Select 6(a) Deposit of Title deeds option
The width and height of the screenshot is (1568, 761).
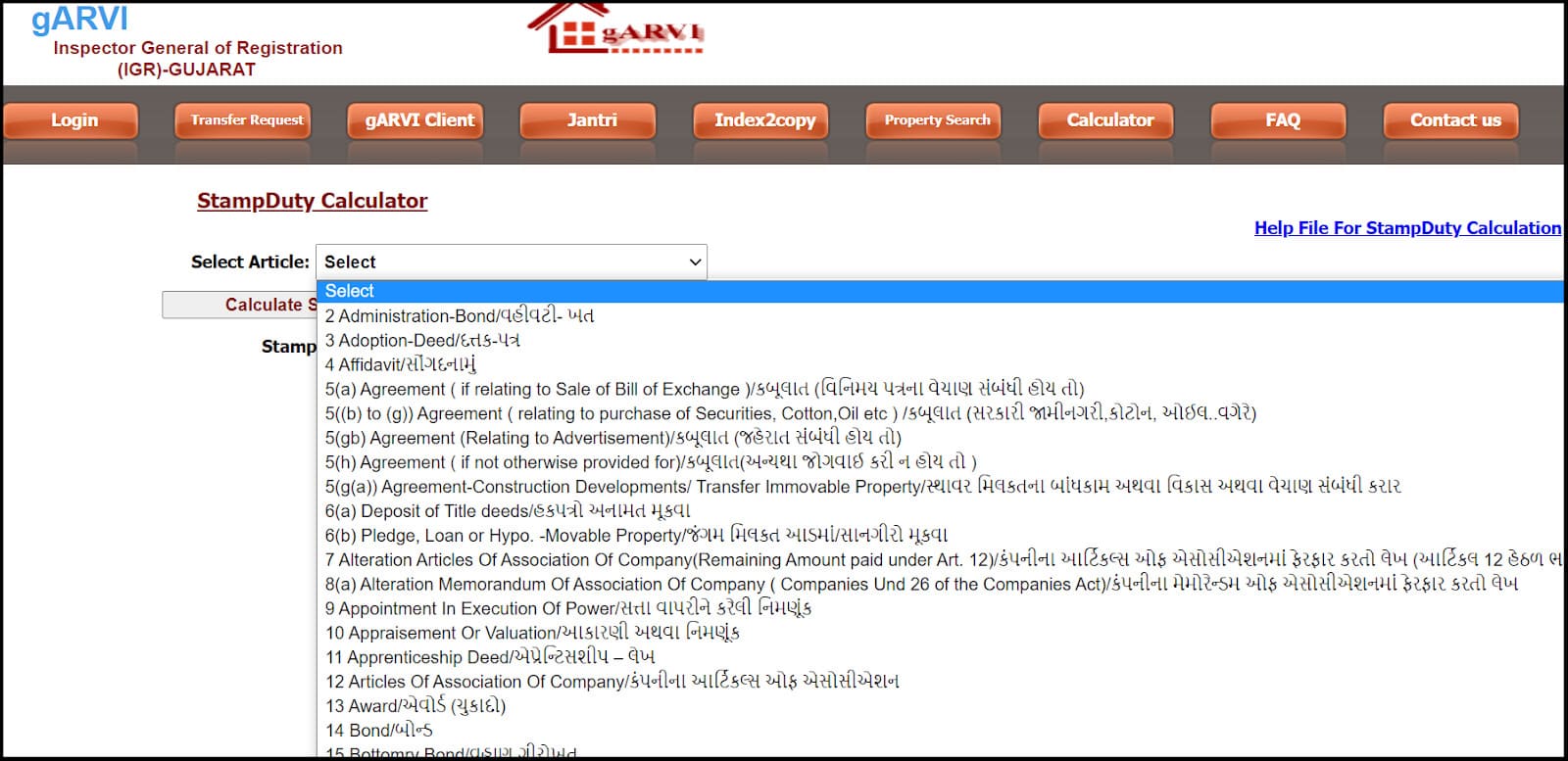(x=508, y=511)
